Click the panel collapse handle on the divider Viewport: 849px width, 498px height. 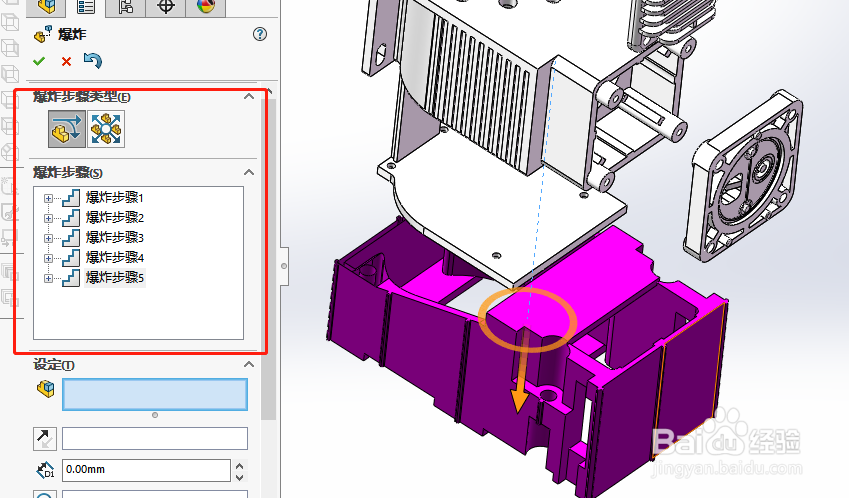(284, 266)
